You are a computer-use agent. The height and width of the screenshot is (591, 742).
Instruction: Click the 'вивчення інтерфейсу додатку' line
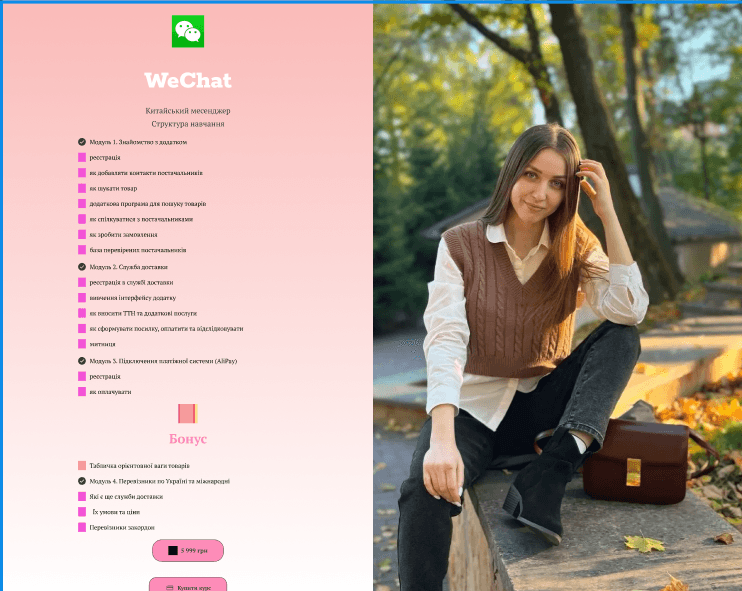click(x=132, y=298)
